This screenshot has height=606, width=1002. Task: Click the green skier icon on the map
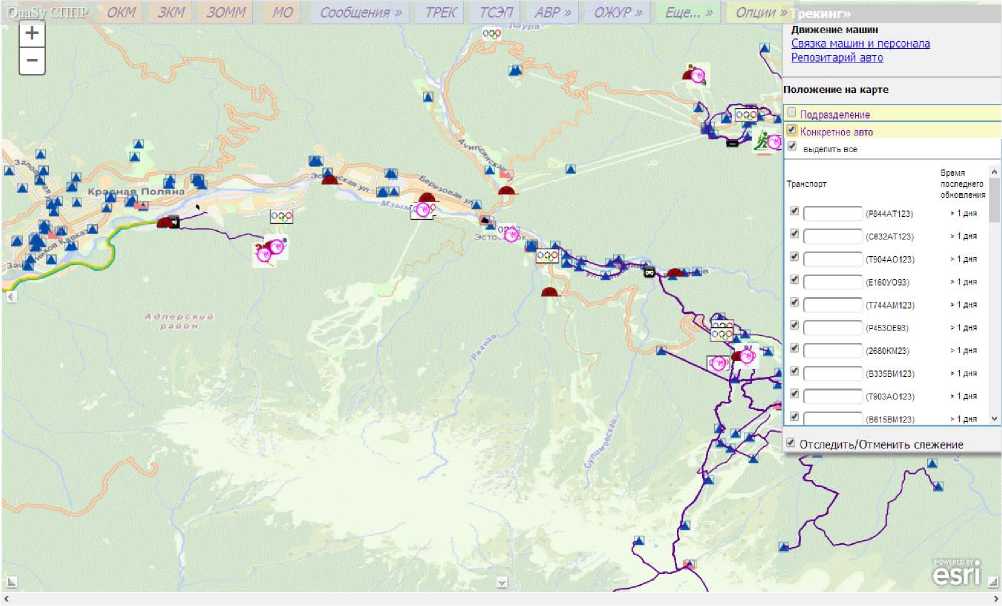pyautogui.click(x=765, y=139)
